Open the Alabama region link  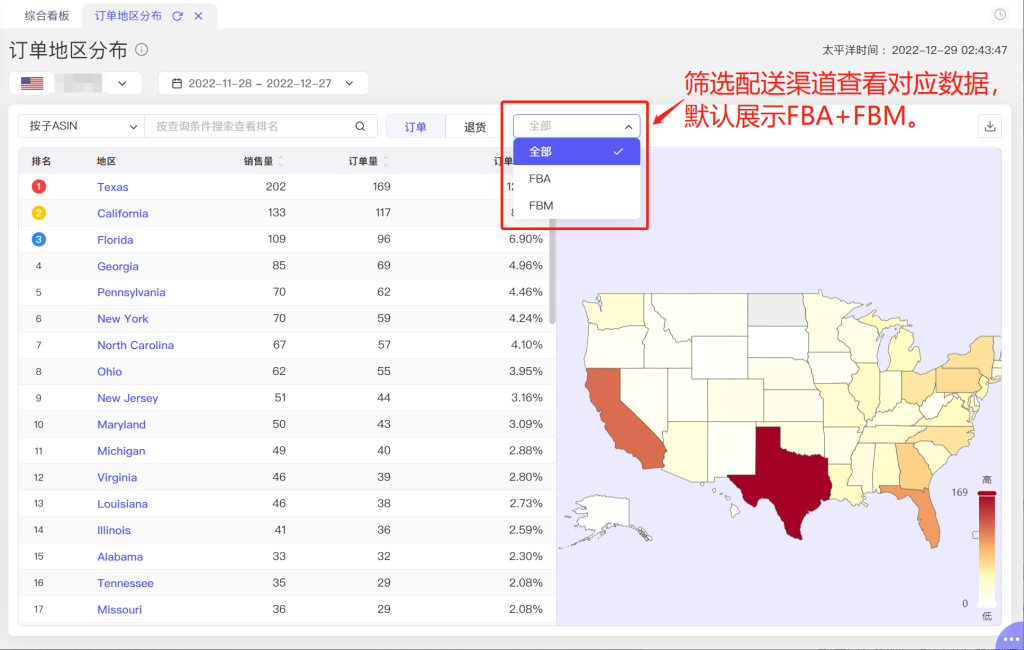(x=120, y=557)
